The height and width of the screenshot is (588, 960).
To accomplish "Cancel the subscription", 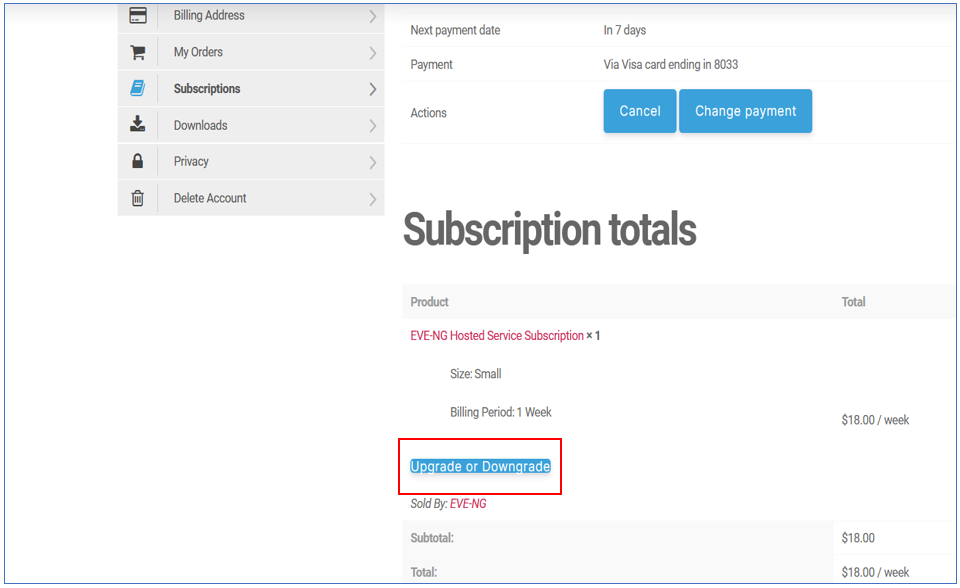I will (x=640, y=111).
